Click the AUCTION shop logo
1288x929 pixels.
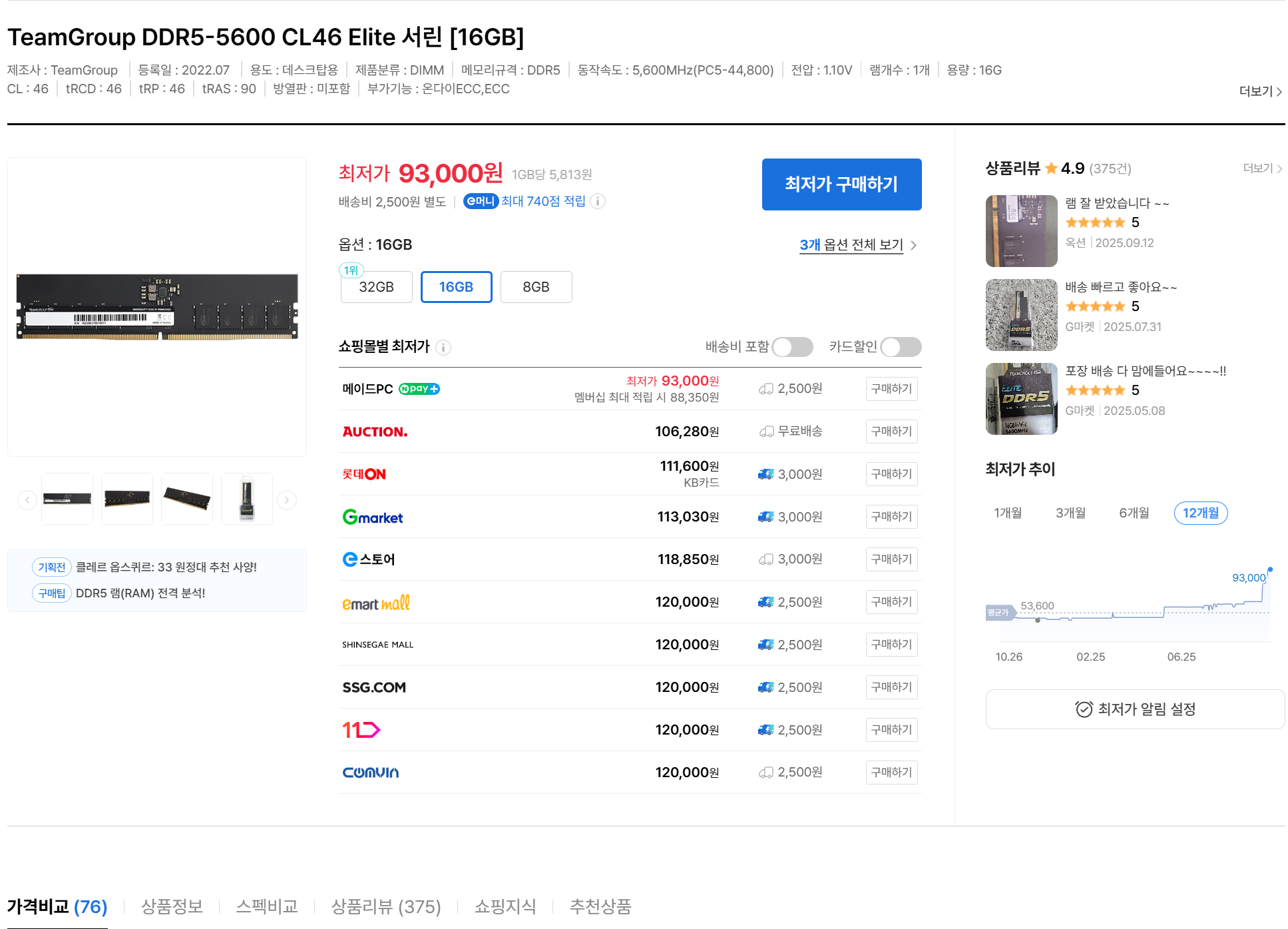click(x=375, y=432)
